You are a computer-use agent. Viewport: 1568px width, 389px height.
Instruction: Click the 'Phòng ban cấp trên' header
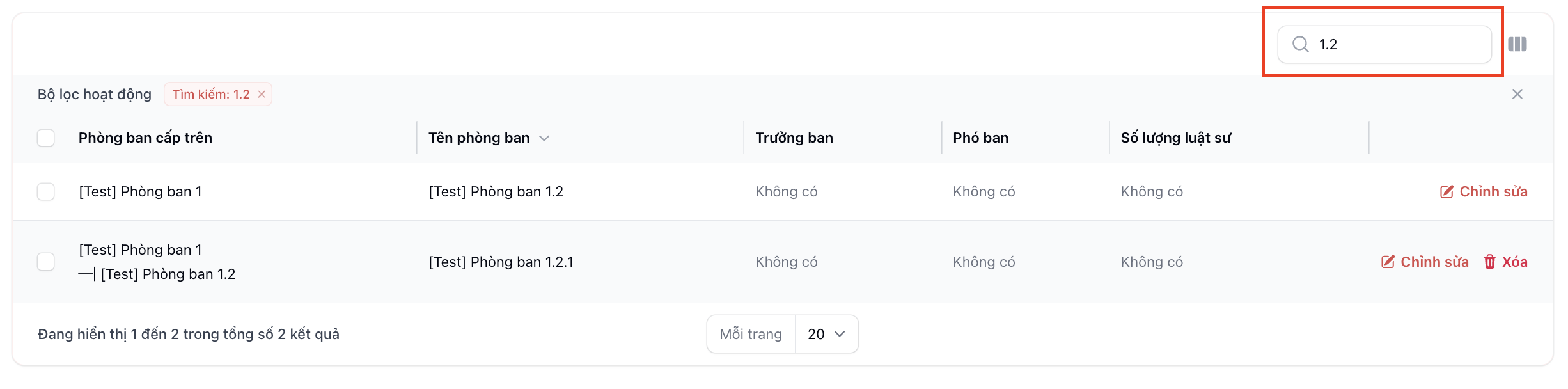145,138
